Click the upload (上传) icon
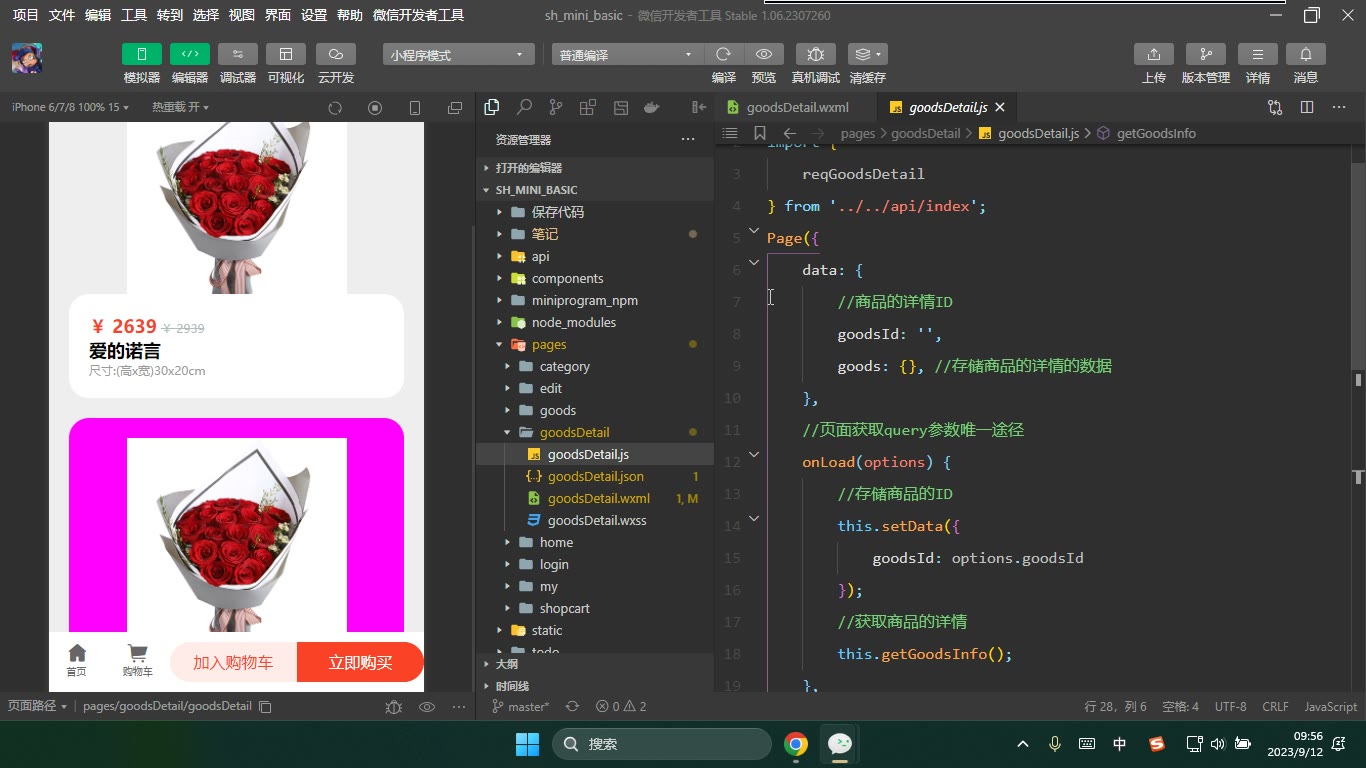This screenshot has width=1366, height=768. (1154, 54)
